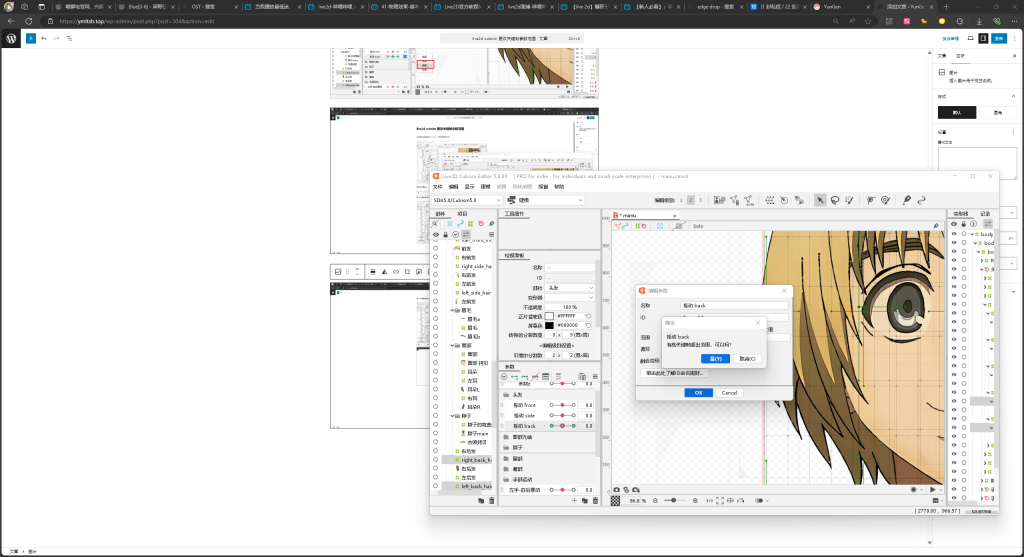
Task: Set edit level to 3
Action: click(700, 200)
